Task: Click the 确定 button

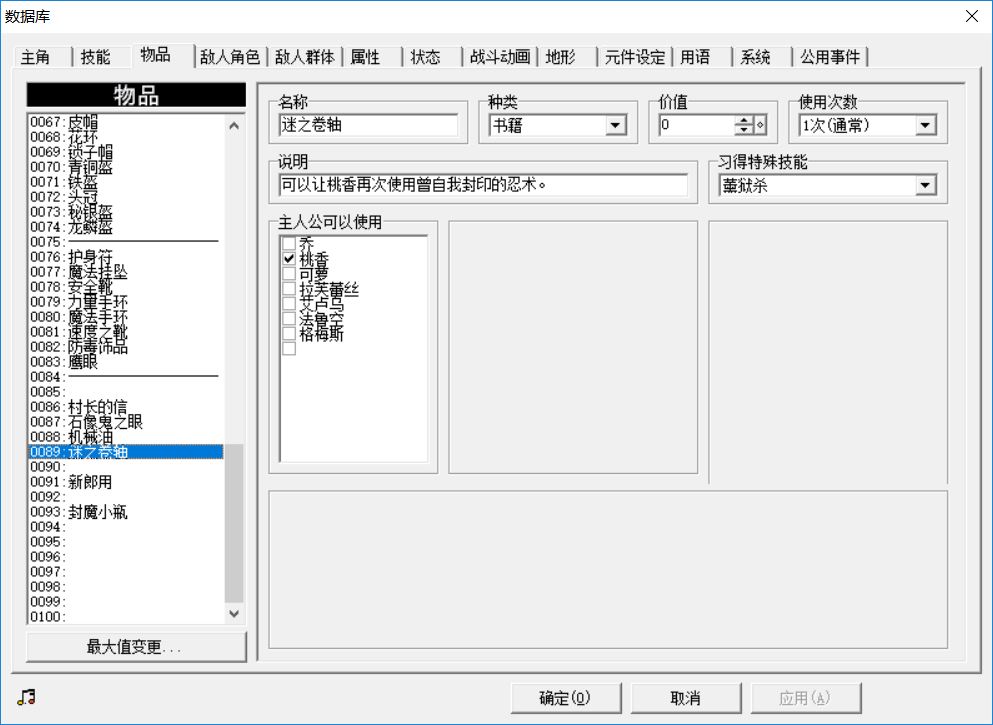Action: click(x=565, y=698)
